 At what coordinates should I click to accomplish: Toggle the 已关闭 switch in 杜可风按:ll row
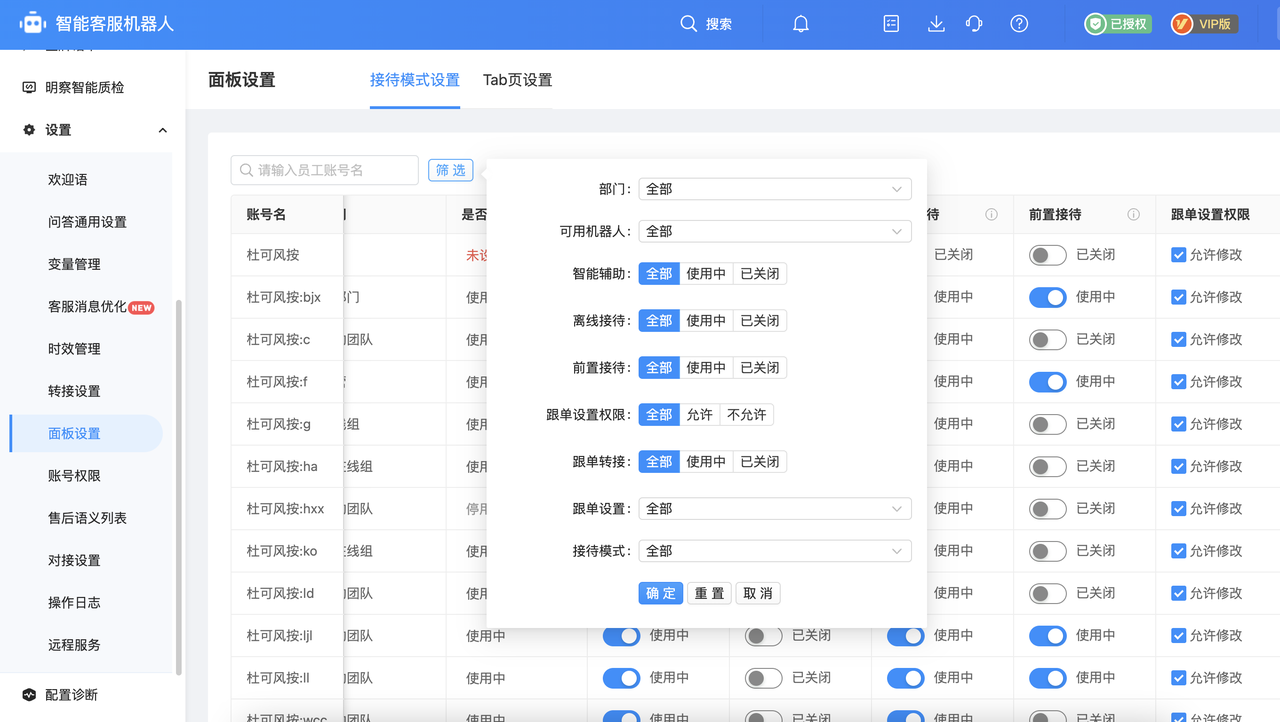764,678
